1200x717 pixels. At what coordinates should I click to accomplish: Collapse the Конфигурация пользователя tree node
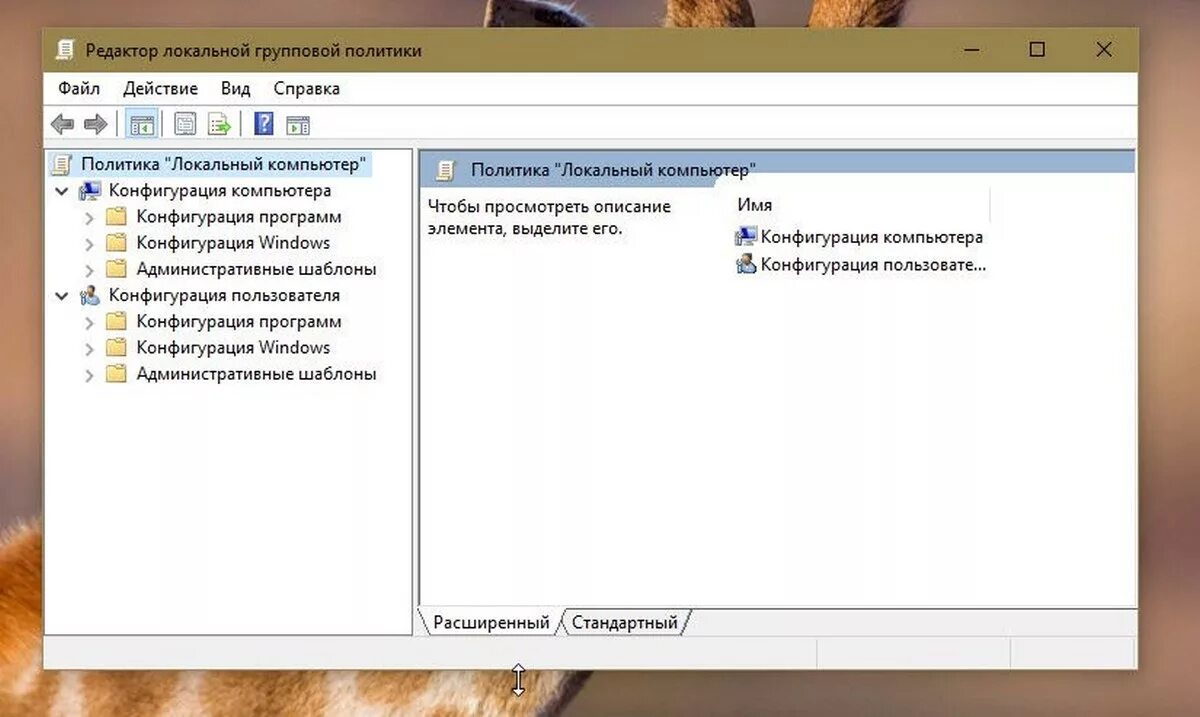(62, 296)
